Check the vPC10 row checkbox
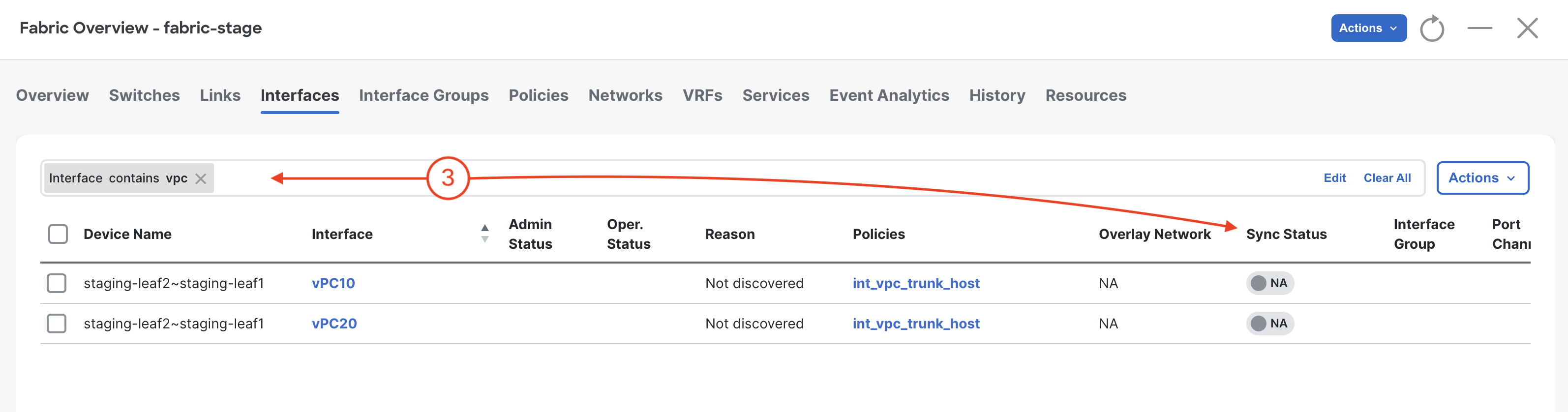This screenshot has height=412, width=1568. tap(57, 283)
